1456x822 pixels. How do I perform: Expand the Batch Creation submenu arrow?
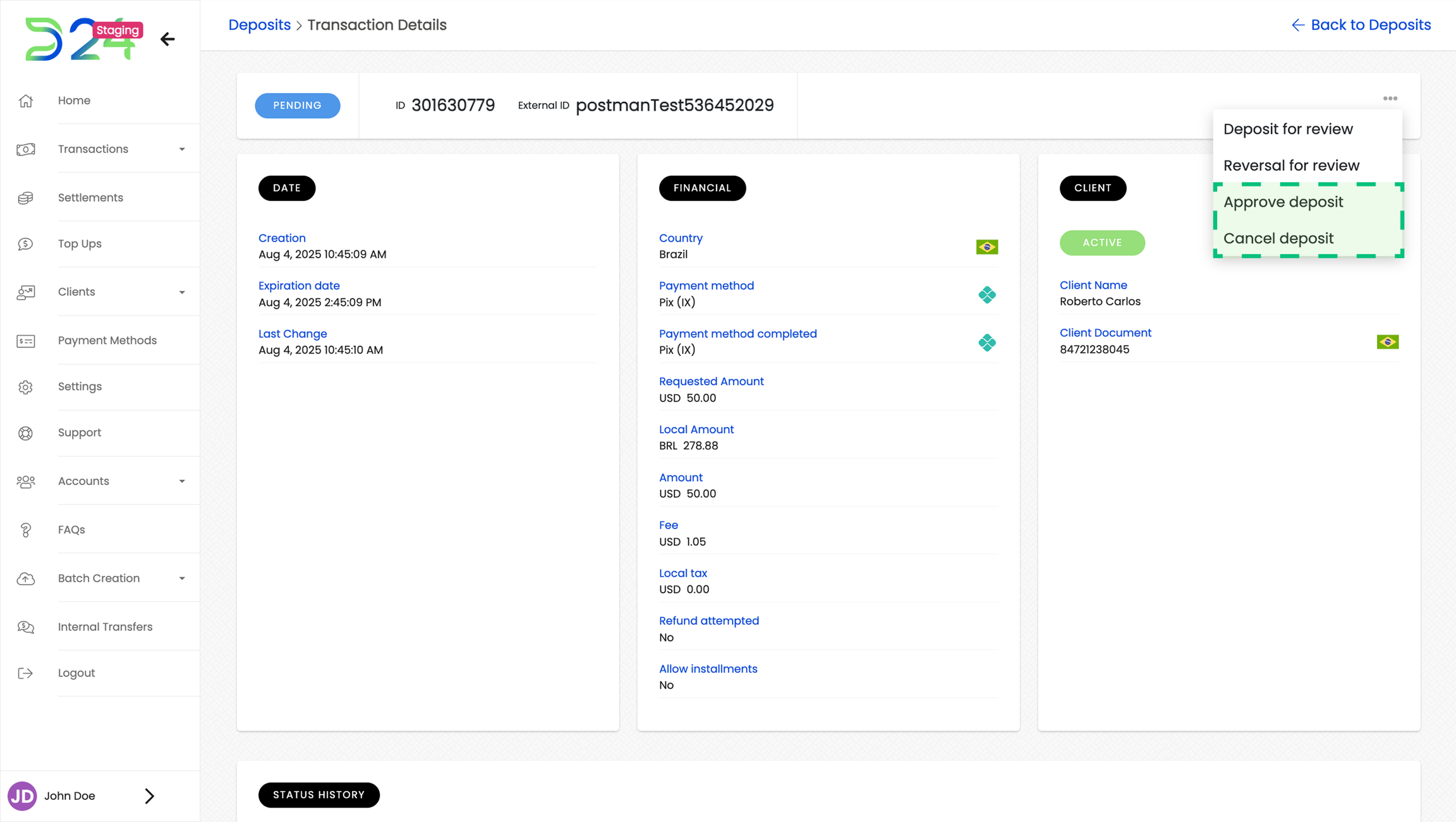182,579
